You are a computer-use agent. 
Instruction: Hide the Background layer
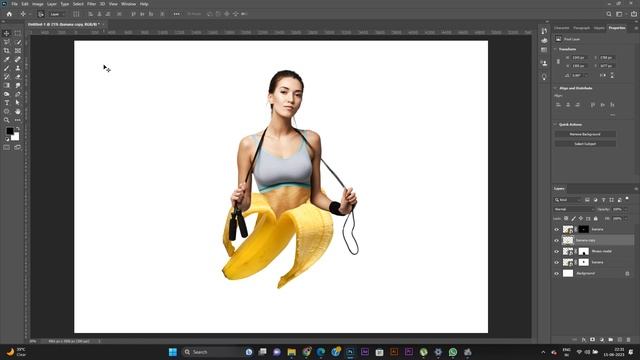point(556,273)
